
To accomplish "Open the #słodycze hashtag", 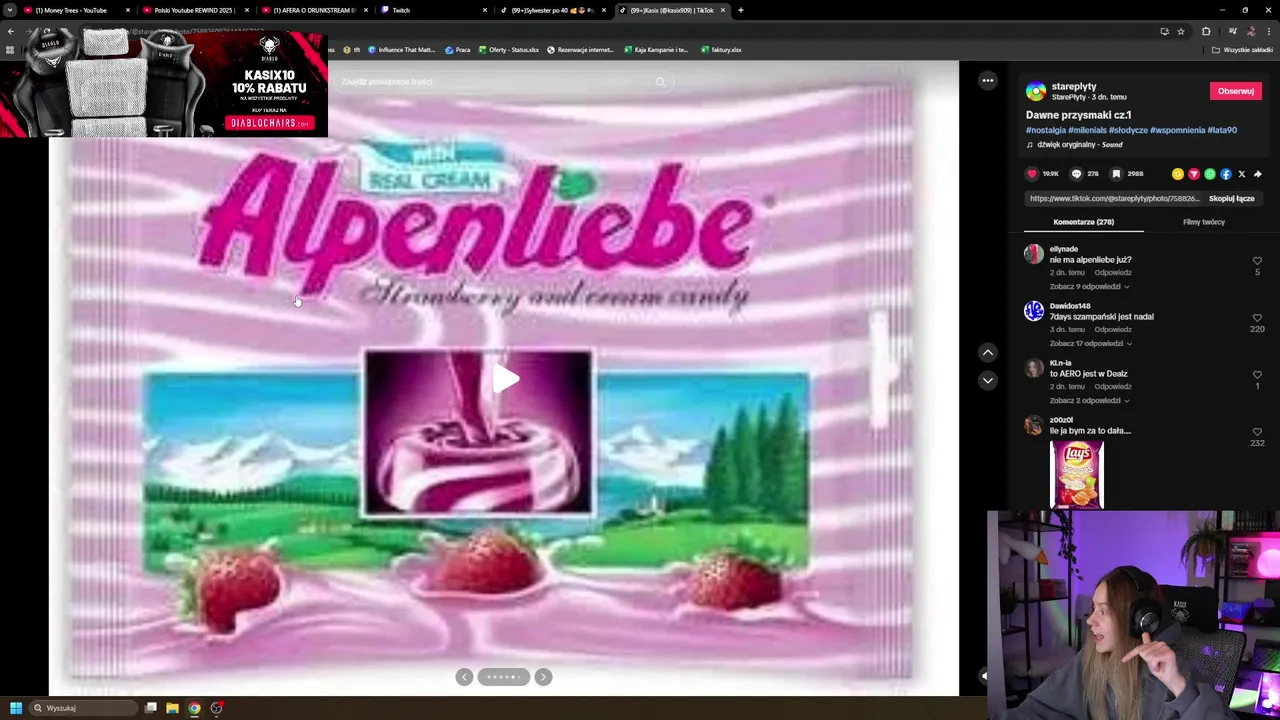I will [x=1128, y=130].
